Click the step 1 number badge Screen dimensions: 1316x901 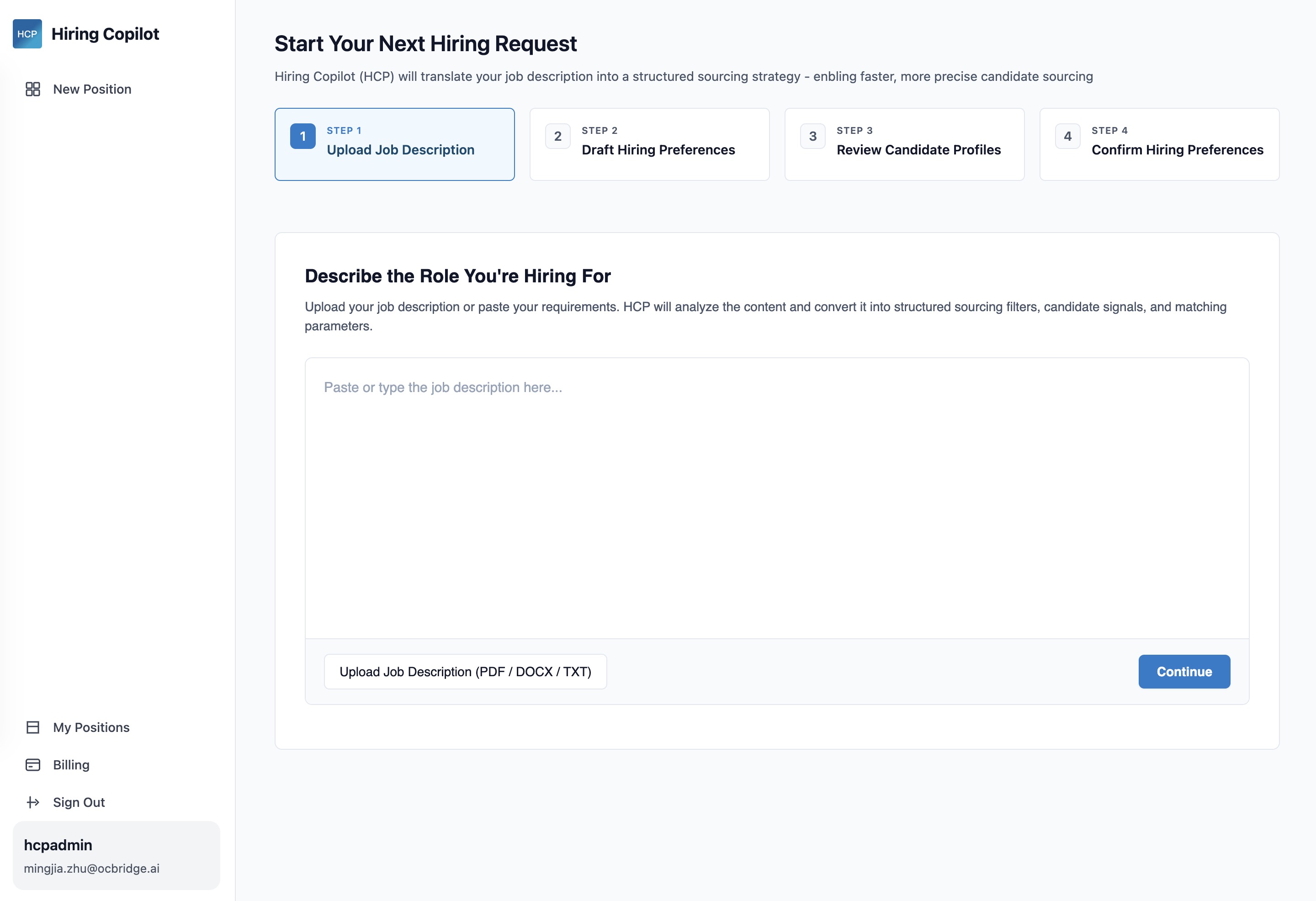tap(303, 137)
